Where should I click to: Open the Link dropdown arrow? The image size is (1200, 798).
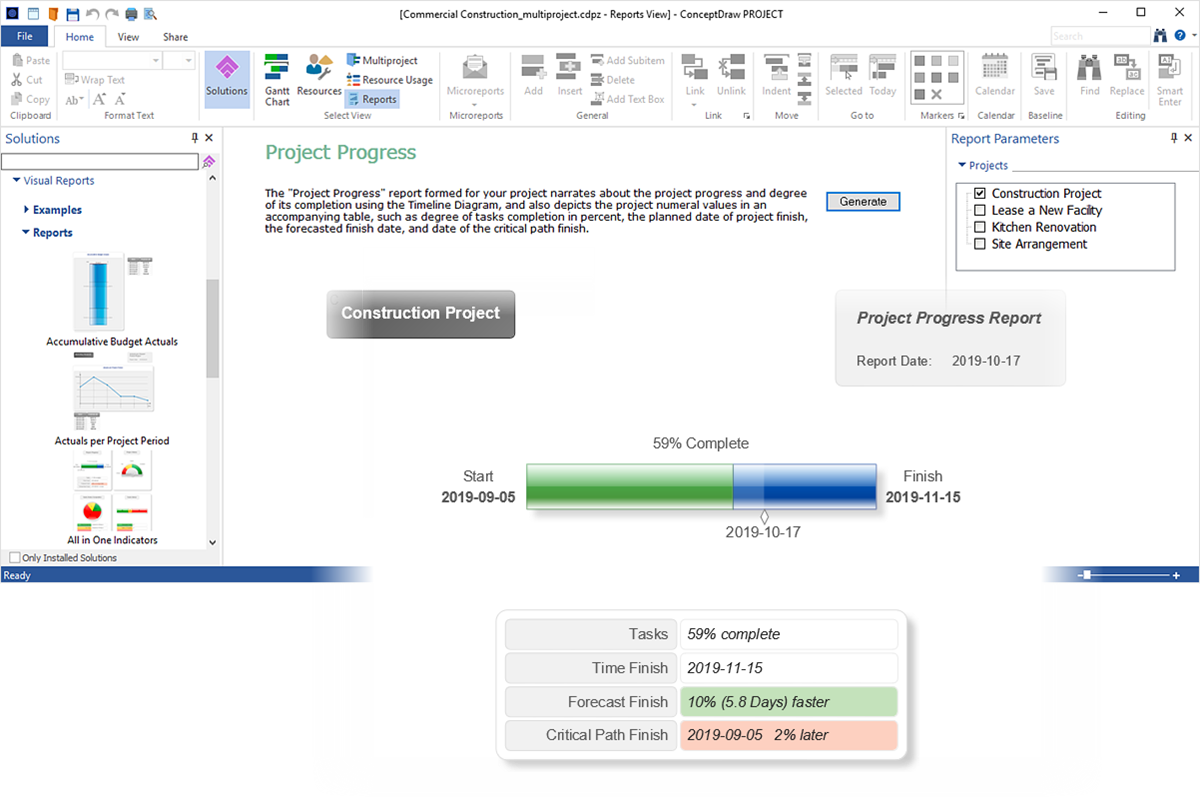695,103
